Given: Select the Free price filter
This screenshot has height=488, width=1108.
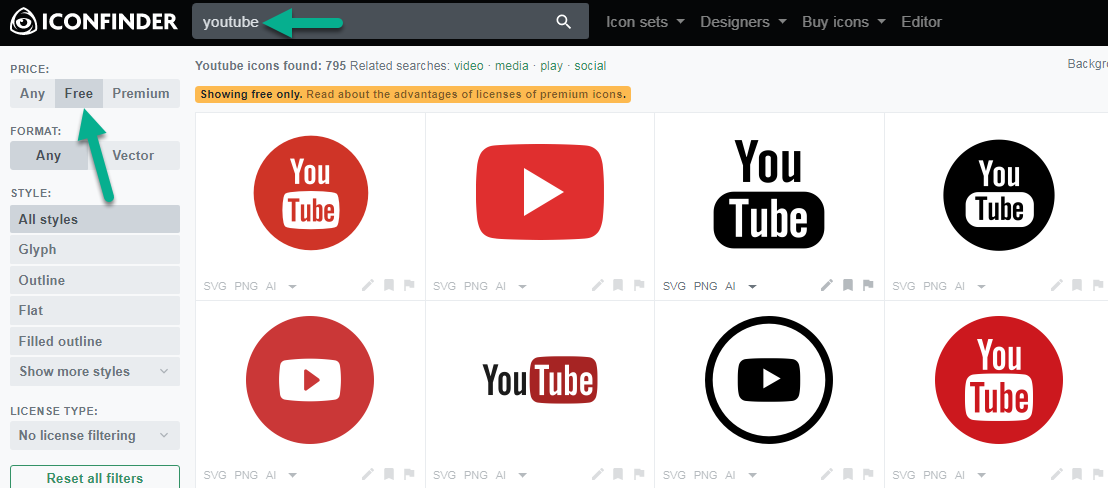Looking at the screenshot, I should (x=79, y=94).
